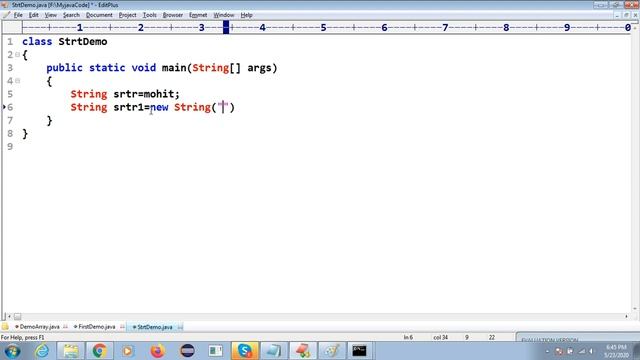The image size is (640, 360).
Task: Click the folder icon left of document tabs
Action: coord(5,327)
